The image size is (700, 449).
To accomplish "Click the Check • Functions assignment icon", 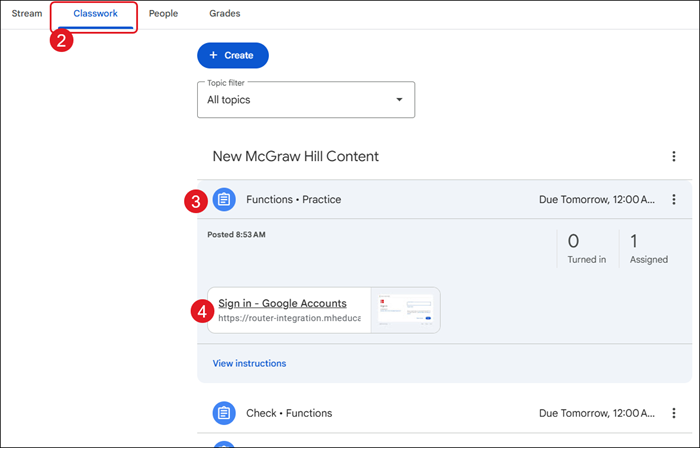I will pyautogui.click(x=224, y=413).
